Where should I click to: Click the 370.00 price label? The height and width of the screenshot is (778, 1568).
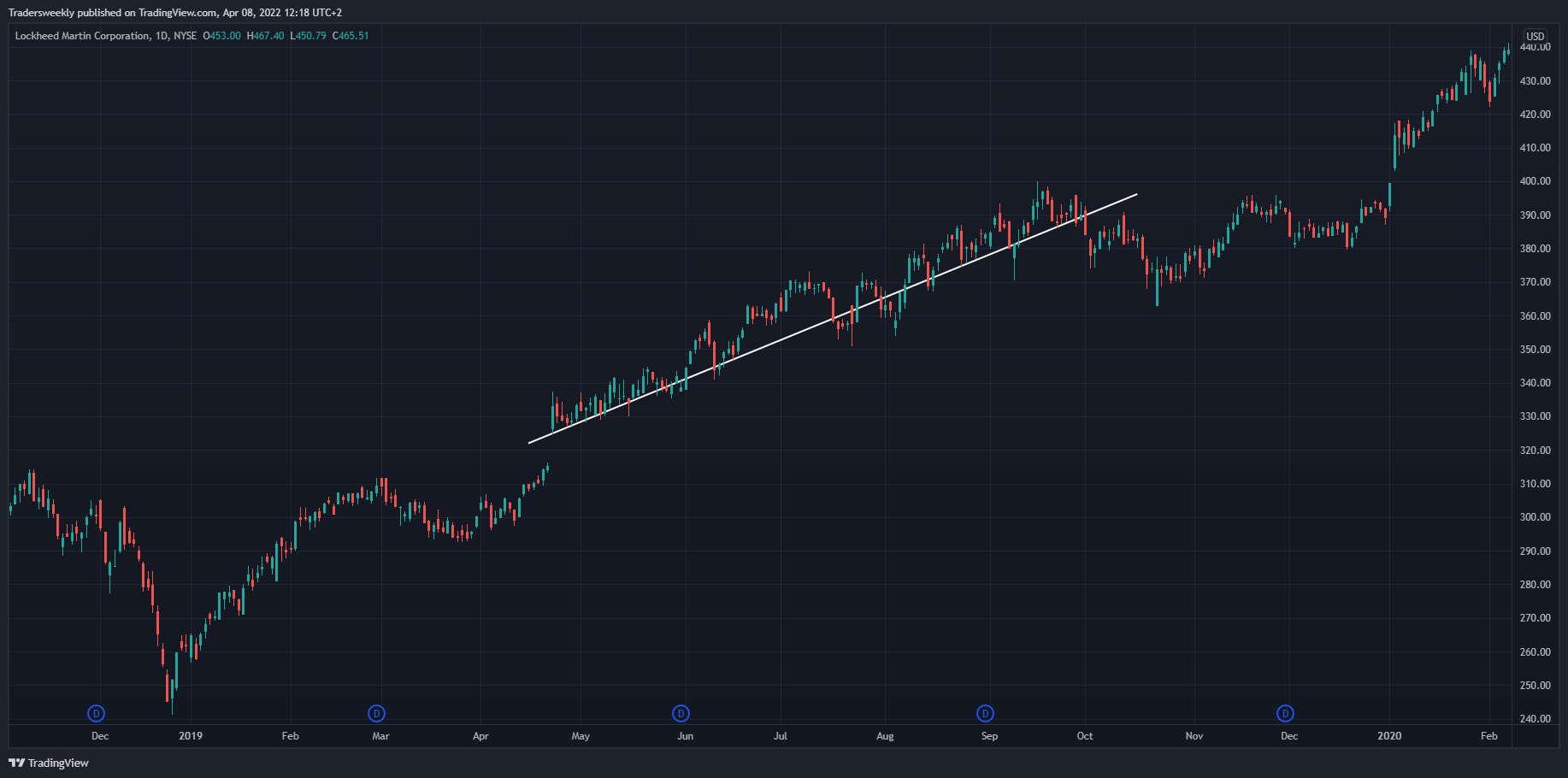tap(1536, 282)
